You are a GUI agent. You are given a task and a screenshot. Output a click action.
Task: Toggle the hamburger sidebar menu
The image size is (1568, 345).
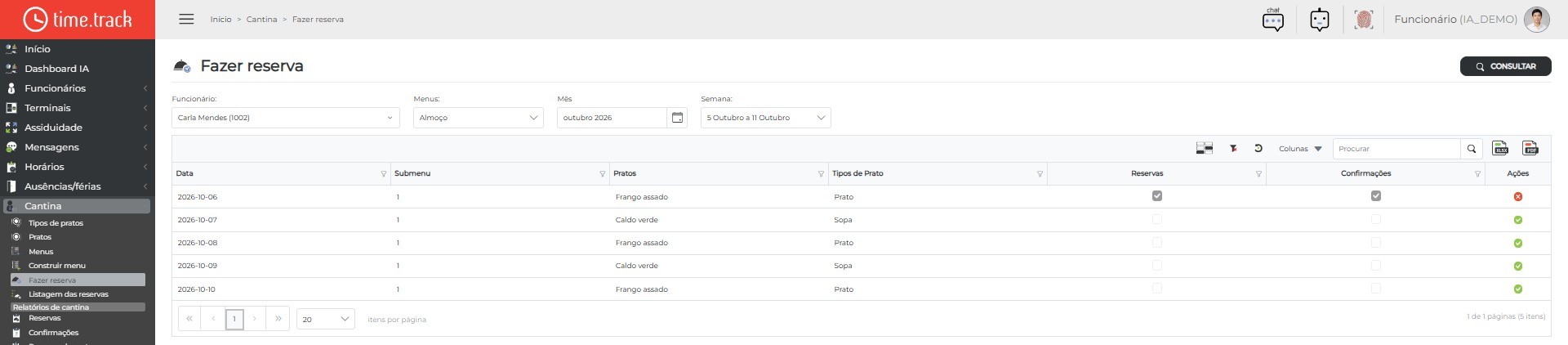[x=186, y=19]
